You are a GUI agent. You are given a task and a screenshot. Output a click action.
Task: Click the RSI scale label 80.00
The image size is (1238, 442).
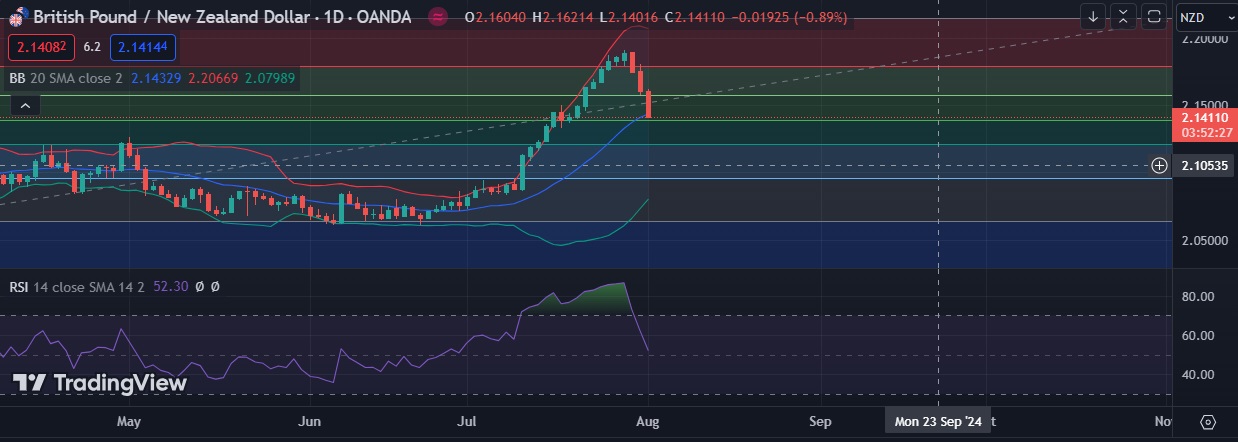coord(1198,296)
